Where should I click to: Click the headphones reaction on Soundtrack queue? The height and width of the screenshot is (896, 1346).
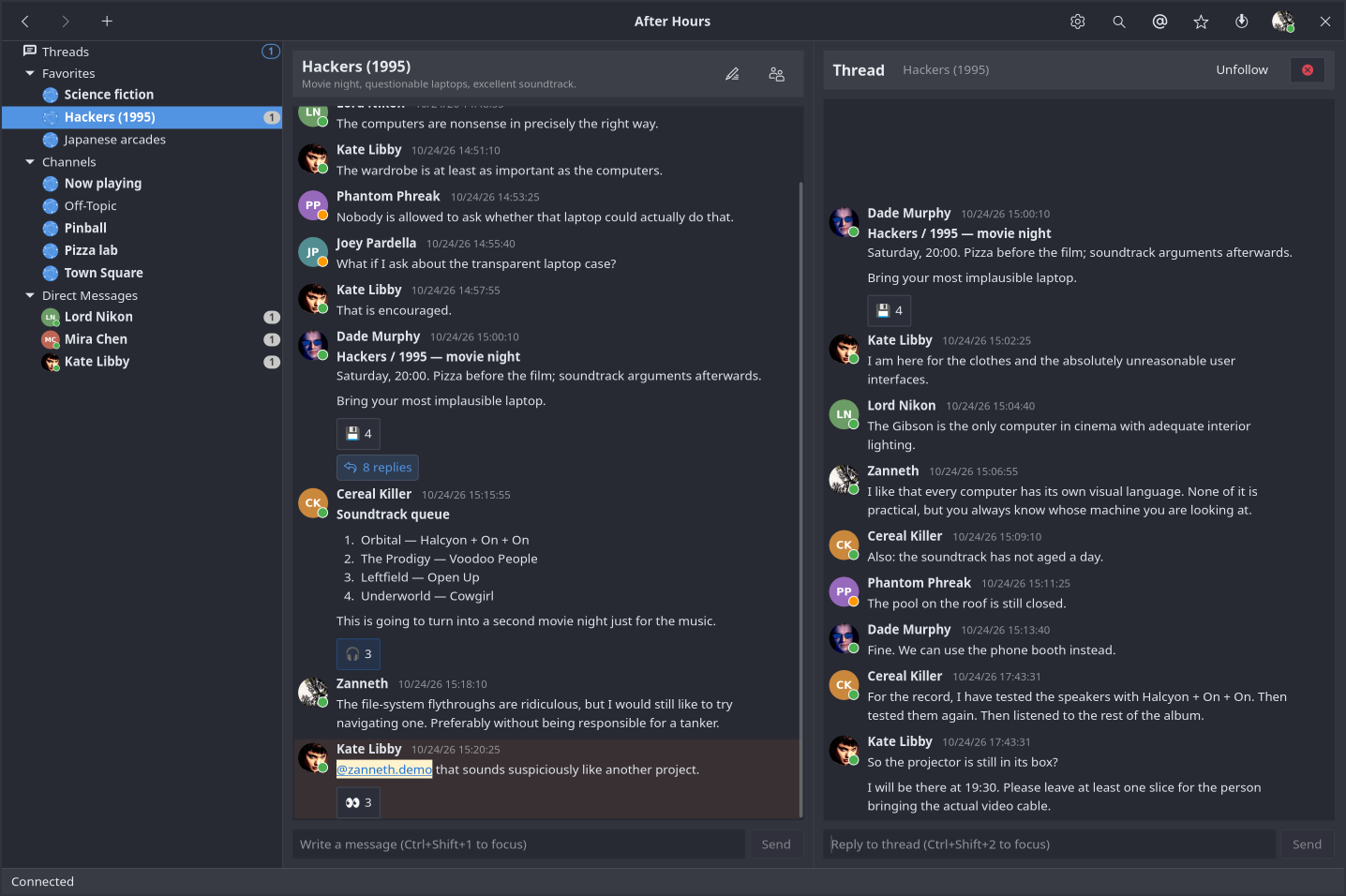click(359, 654)
